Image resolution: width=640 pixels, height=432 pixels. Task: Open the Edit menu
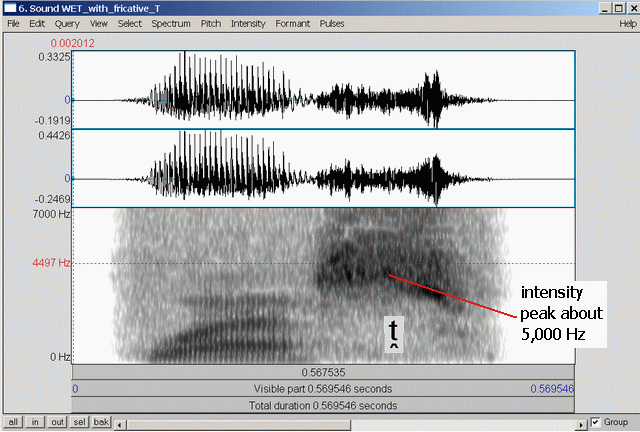[x=37, y=23]
